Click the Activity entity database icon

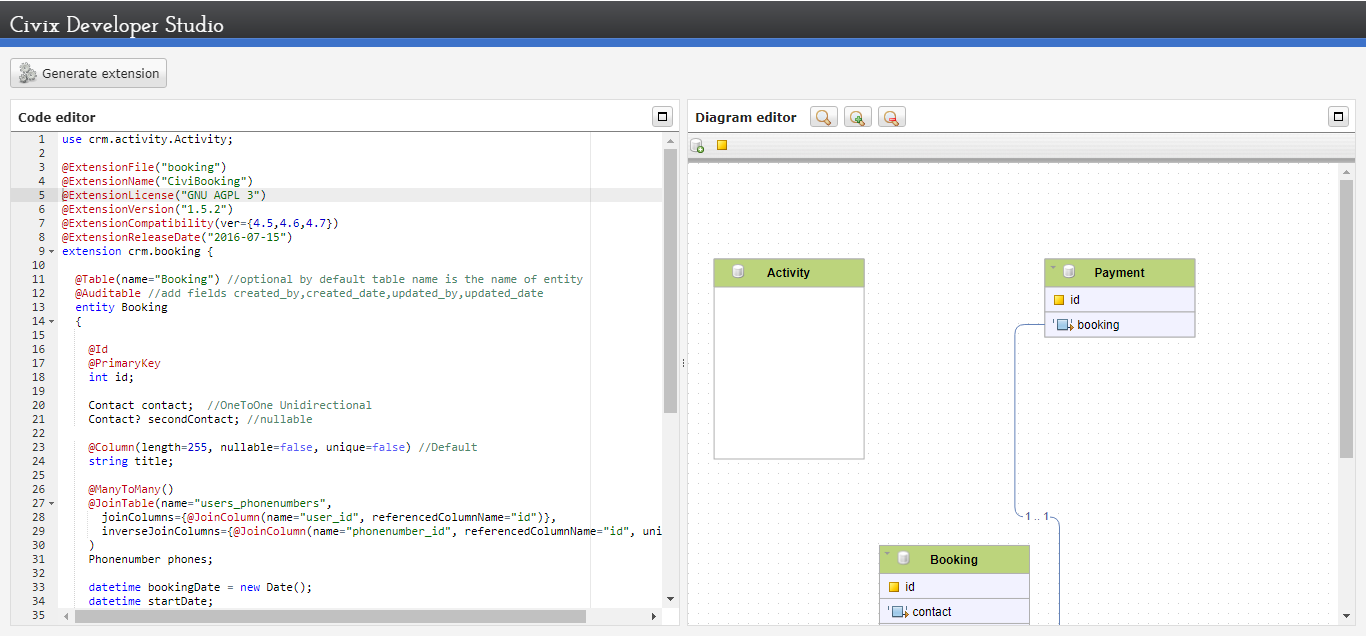(739, 272)
